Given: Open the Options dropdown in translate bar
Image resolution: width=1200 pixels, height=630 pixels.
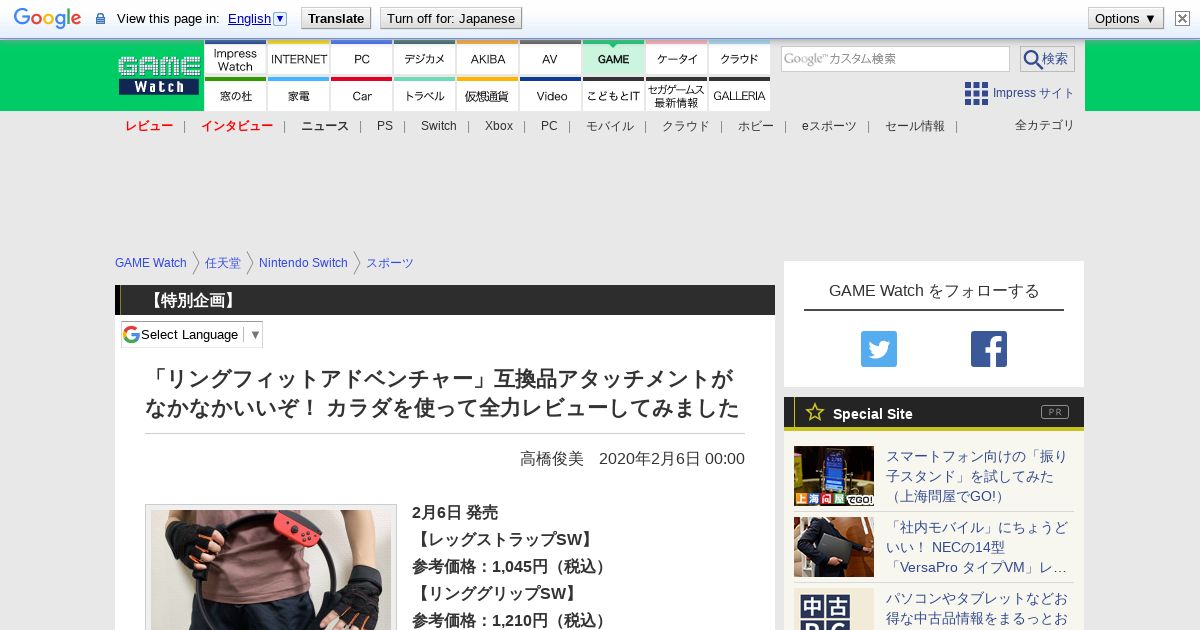Looking at the screenshot, I should pyautogui.click(x=1125, y=18).
